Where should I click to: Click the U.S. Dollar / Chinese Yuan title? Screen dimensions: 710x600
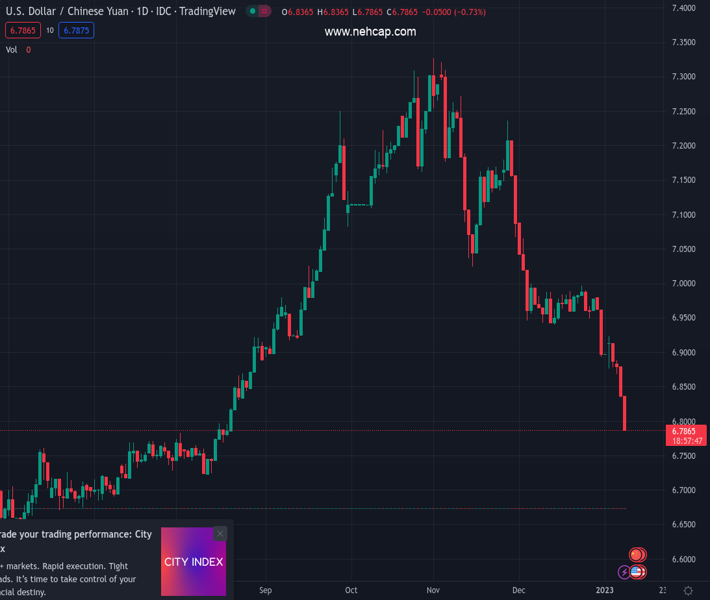[67, 11]
